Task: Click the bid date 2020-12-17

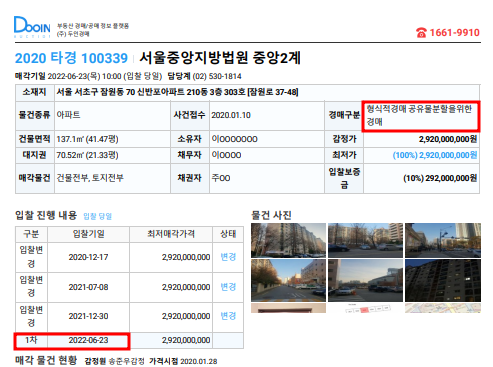Action: 88,257
